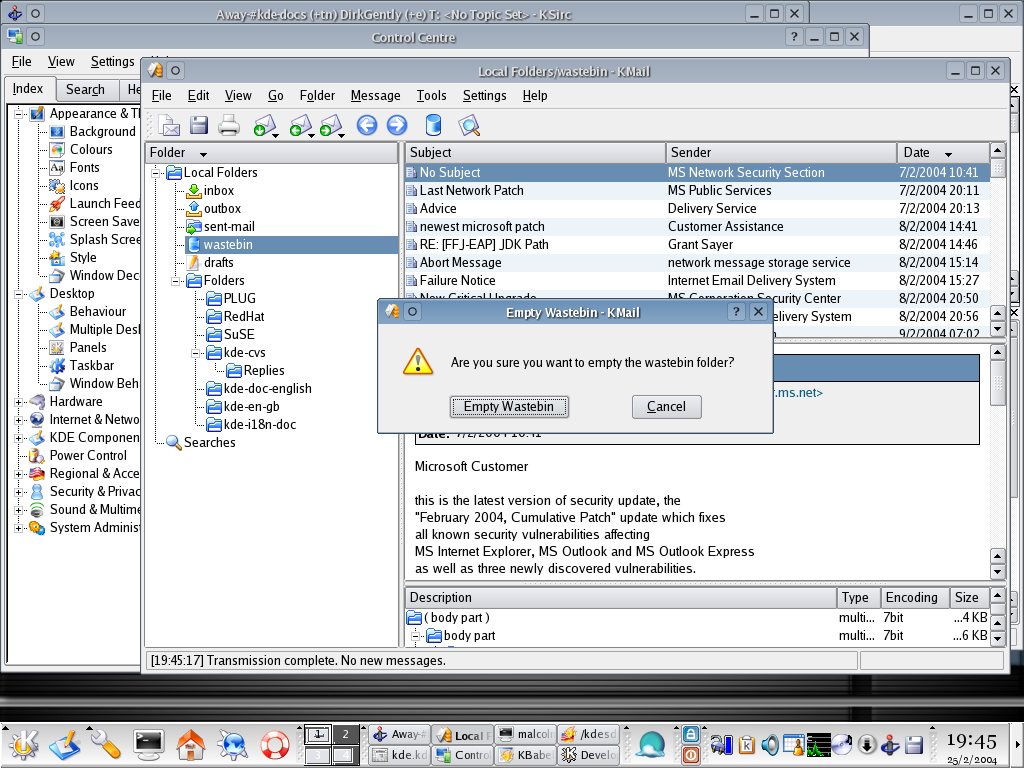Click the red logout icon on panel
Viewport: 1024px width, 768px height.
(x=691, y=755)
